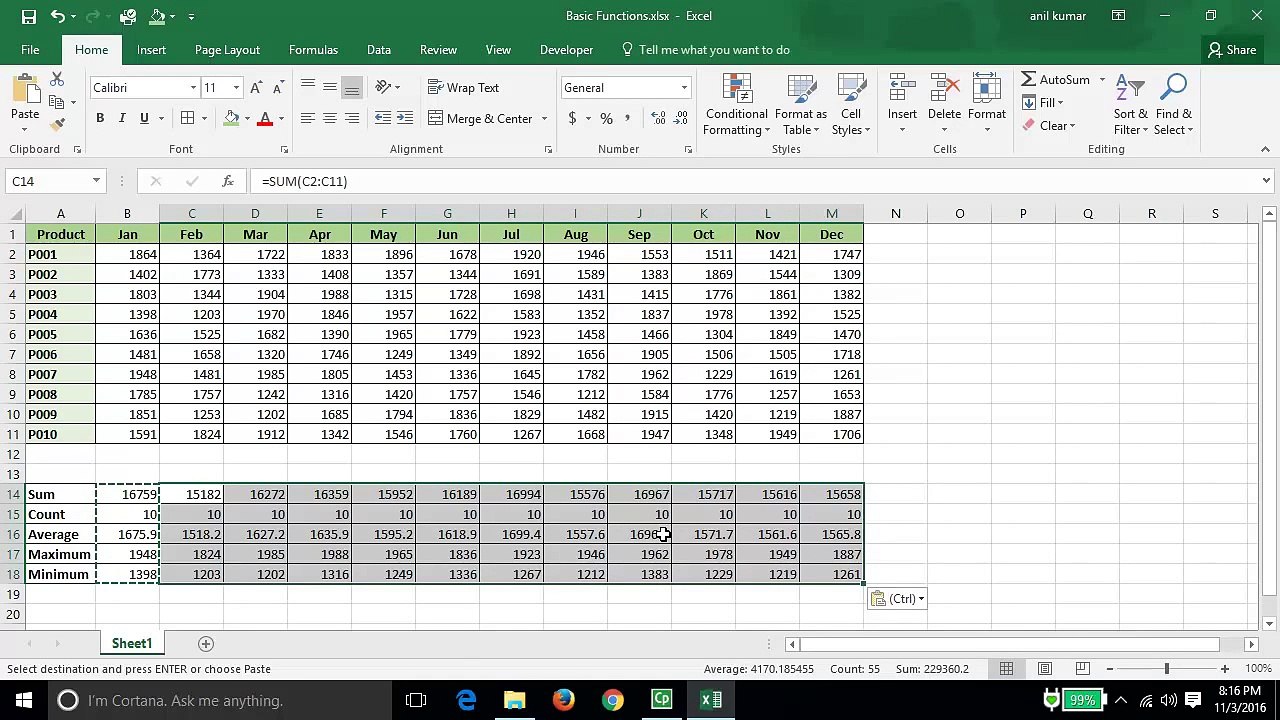Expand the Merge & Center dropdown arrow

[544, 118]
